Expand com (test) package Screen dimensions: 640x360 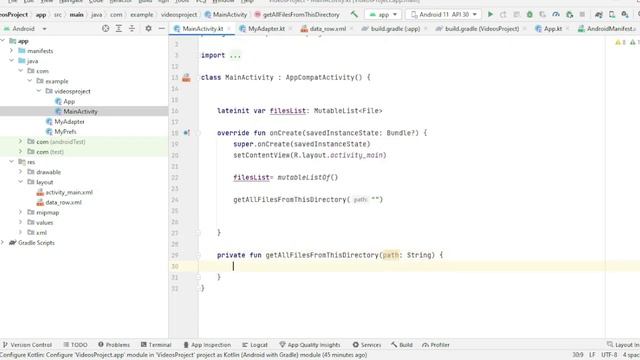point(20,151)
